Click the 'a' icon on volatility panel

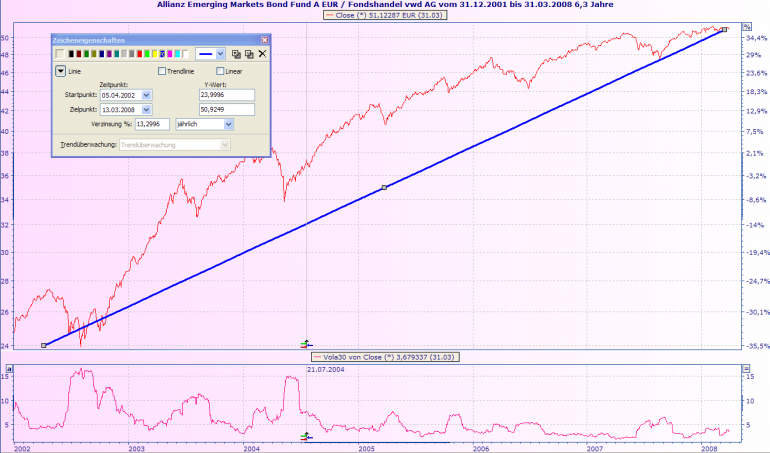click(9, 368)
